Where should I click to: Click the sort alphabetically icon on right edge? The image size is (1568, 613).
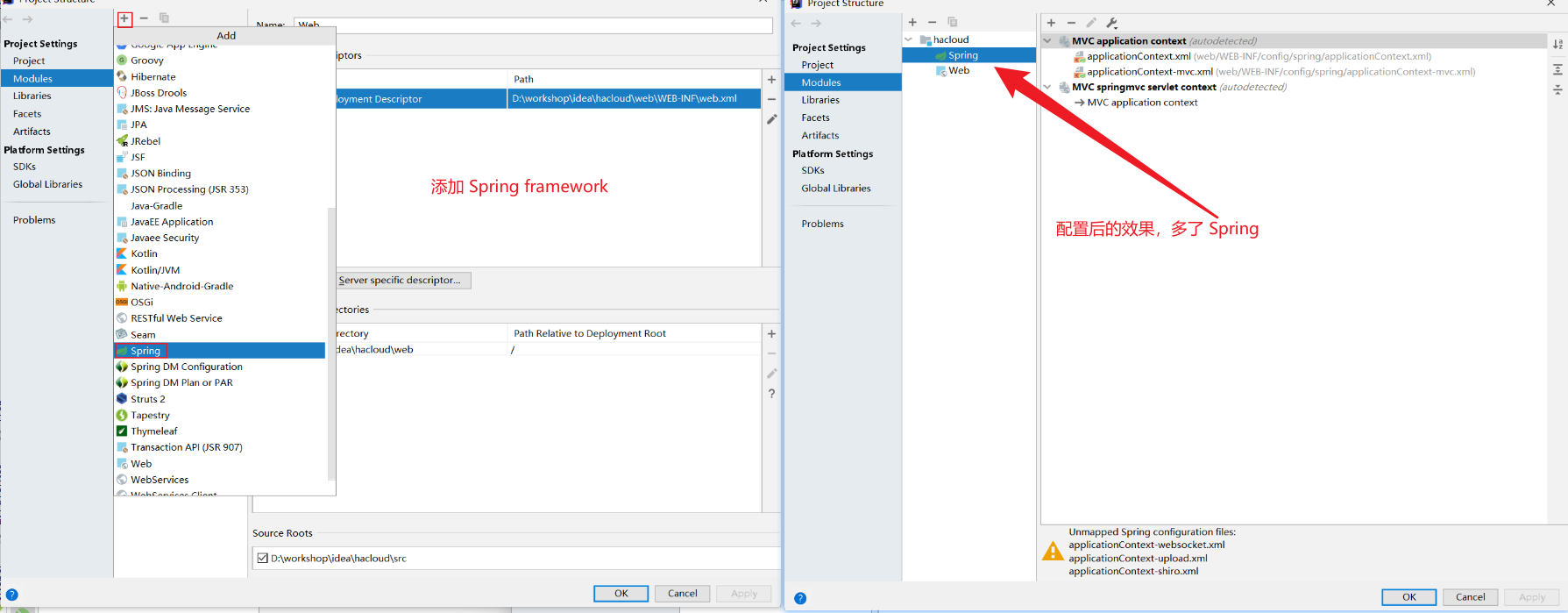click(1557, 44)
